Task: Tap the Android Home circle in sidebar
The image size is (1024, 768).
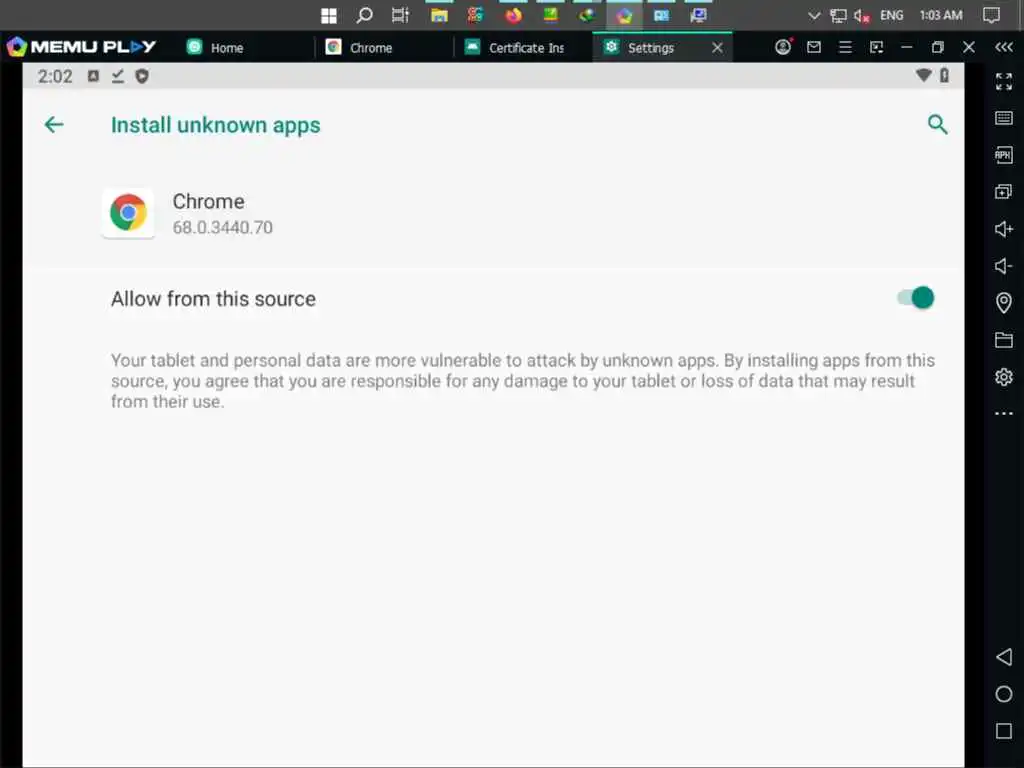Action: [x=1004, y=694]
